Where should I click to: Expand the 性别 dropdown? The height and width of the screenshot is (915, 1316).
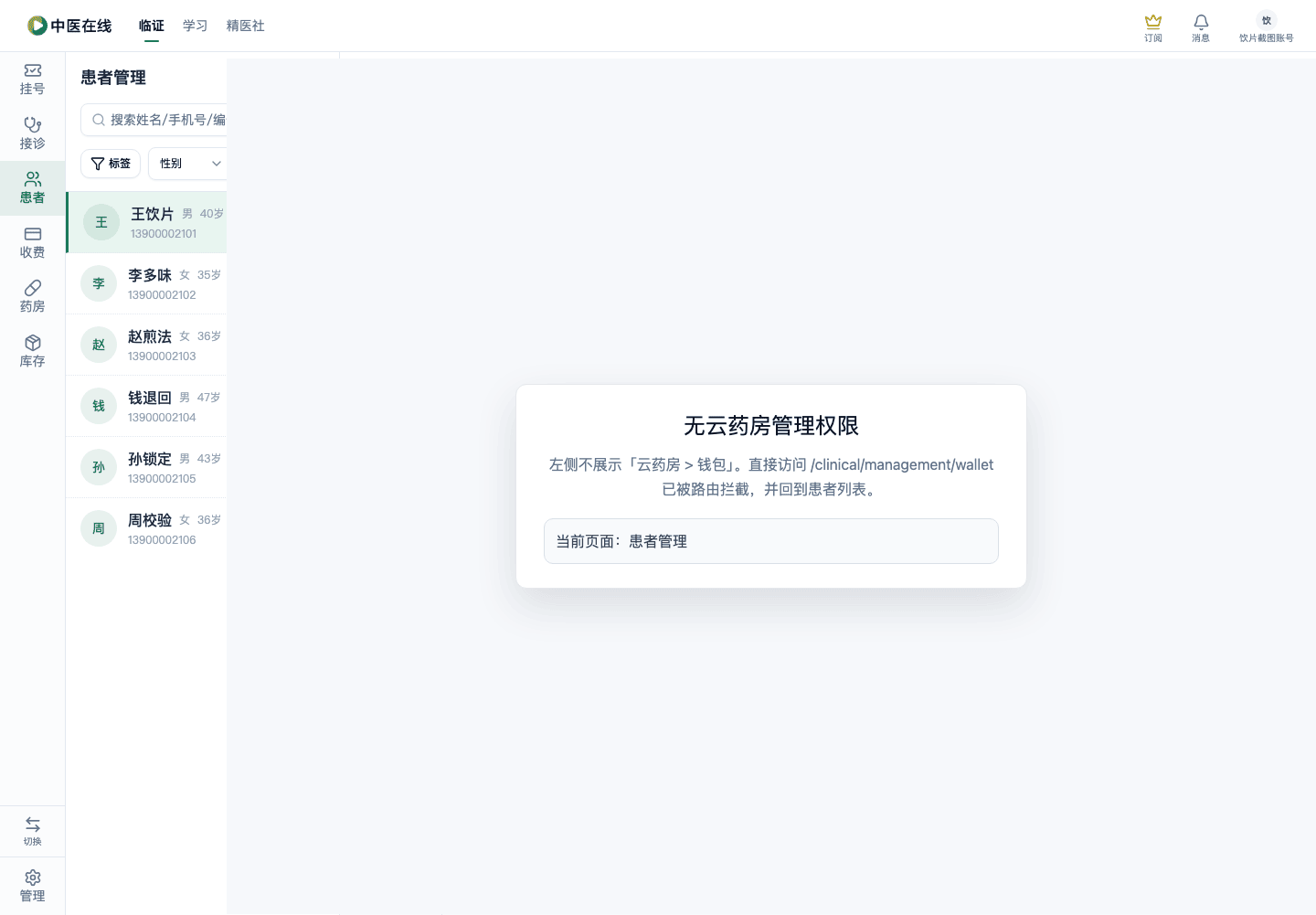coord(187,164)
